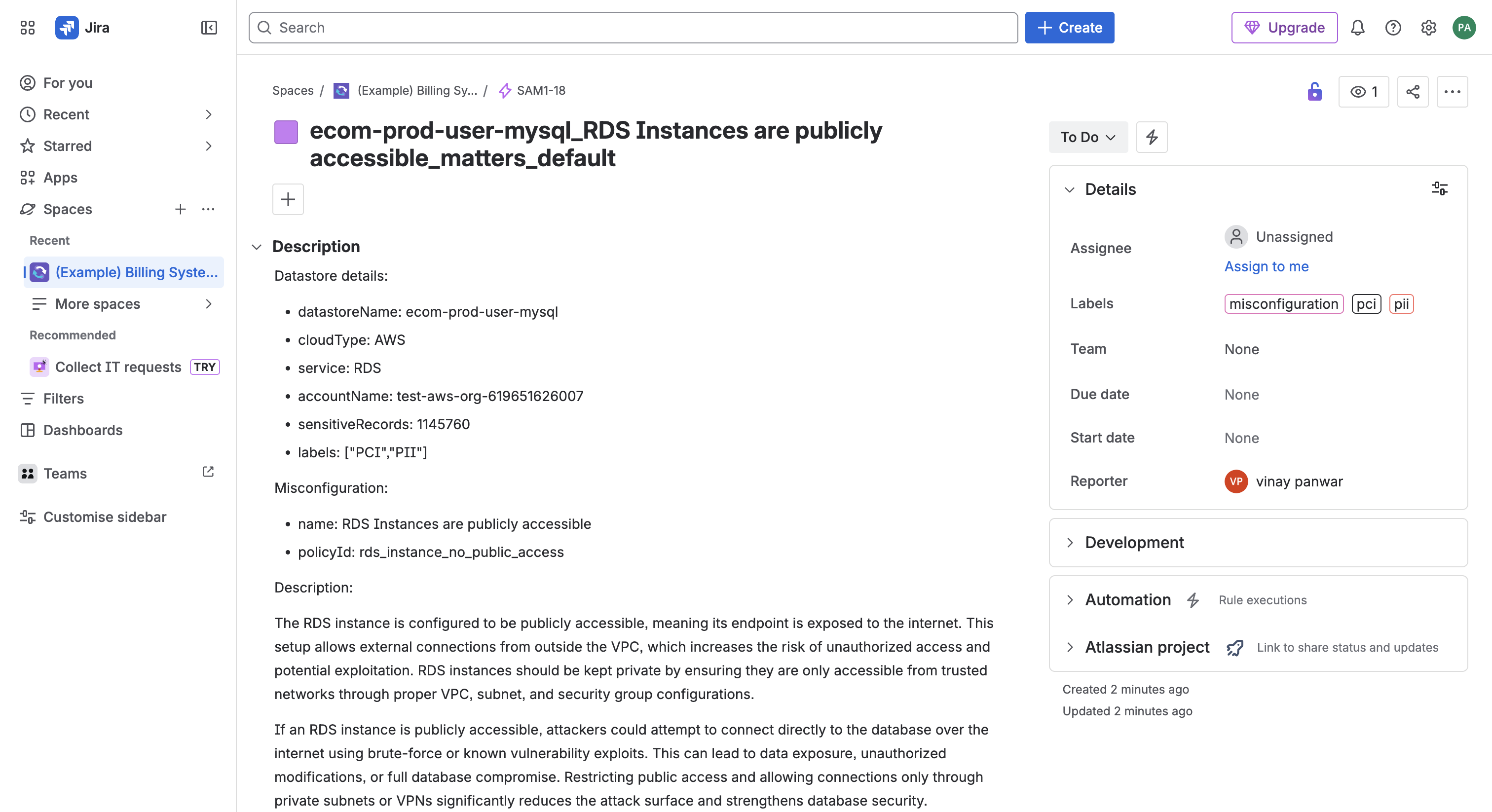1492x812 pixels.
Task: Click the purple issue type color square
Action: 286,132
